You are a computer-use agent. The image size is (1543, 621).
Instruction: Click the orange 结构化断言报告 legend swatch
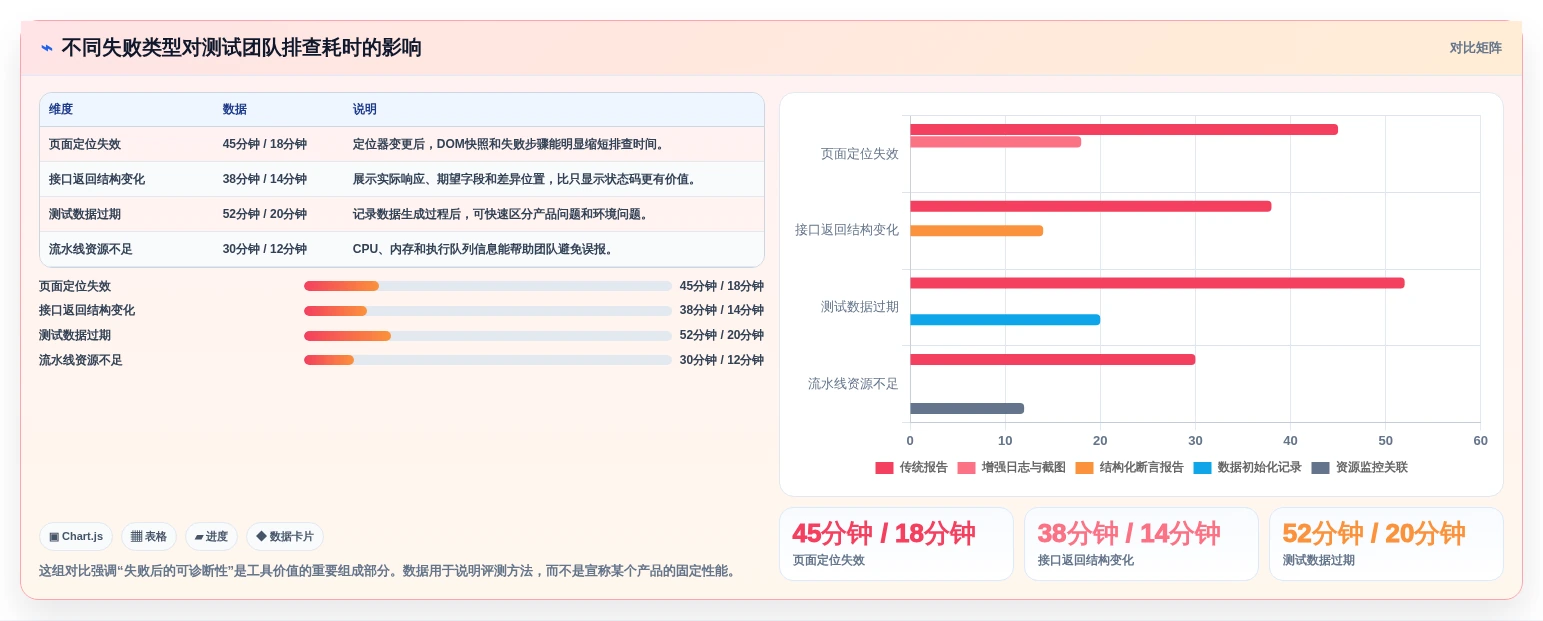point(1084,468)
